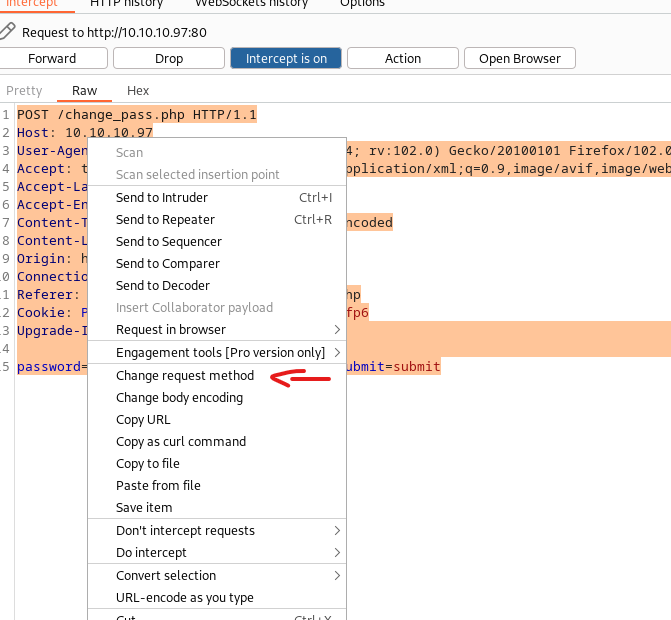671x620 pixels.
Task: Click the 'Engagement tools [Pro version only]' entry
Action: click(217, 352)
